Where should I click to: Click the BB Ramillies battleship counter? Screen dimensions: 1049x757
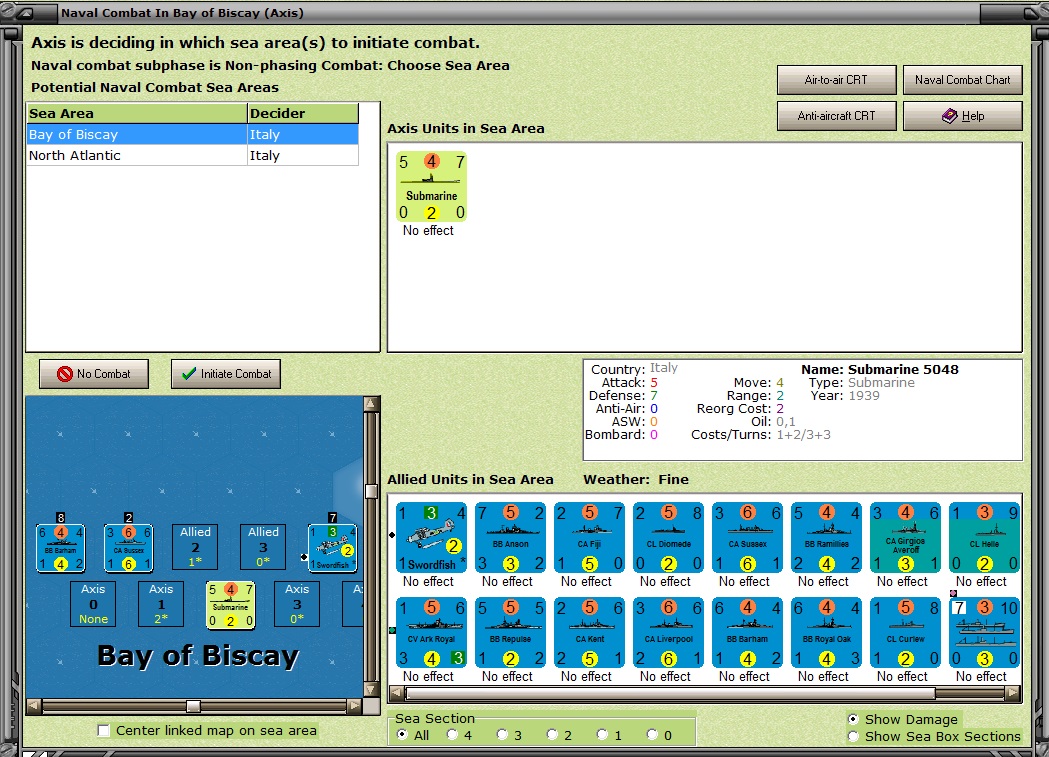point(826,538)
